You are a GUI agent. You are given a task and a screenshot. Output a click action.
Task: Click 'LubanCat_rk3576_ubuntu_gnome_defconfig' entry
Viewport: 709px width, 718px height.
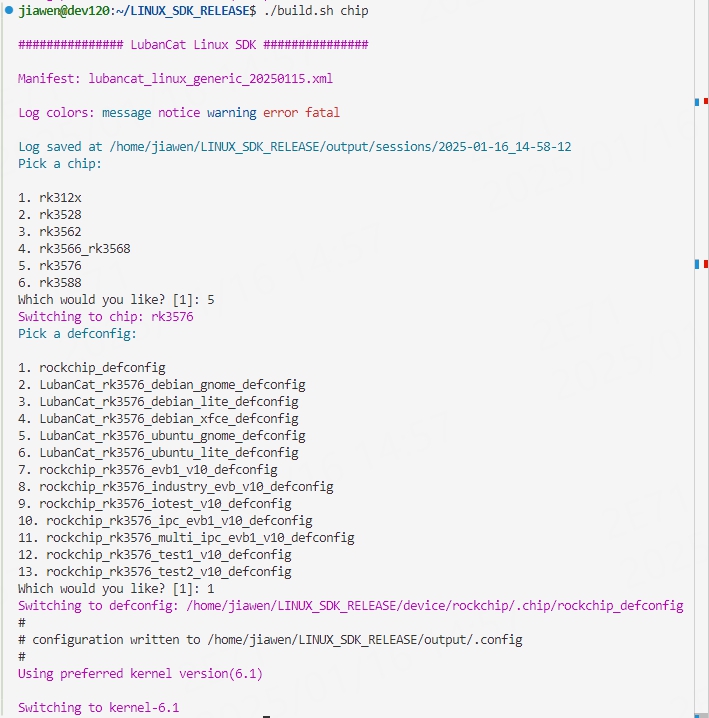pyautogui.click(x=173, y=435)
